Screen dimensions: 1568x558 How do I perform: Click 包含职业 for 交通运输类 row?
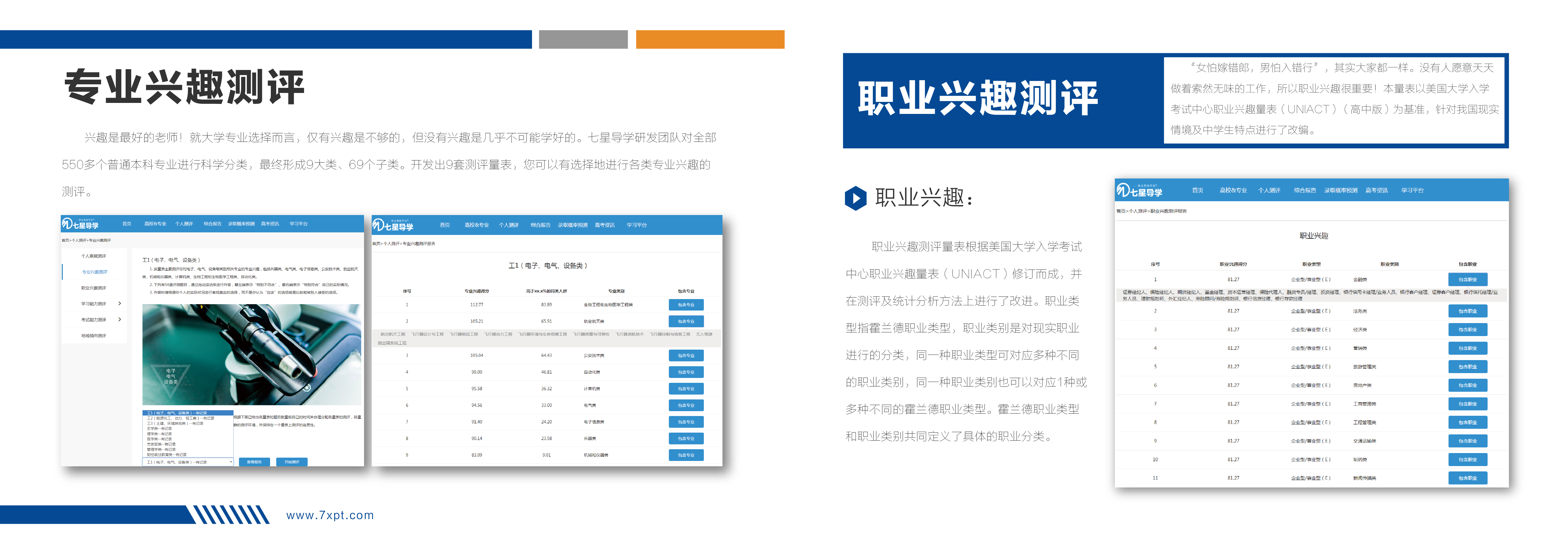[x=1468, y=441]
